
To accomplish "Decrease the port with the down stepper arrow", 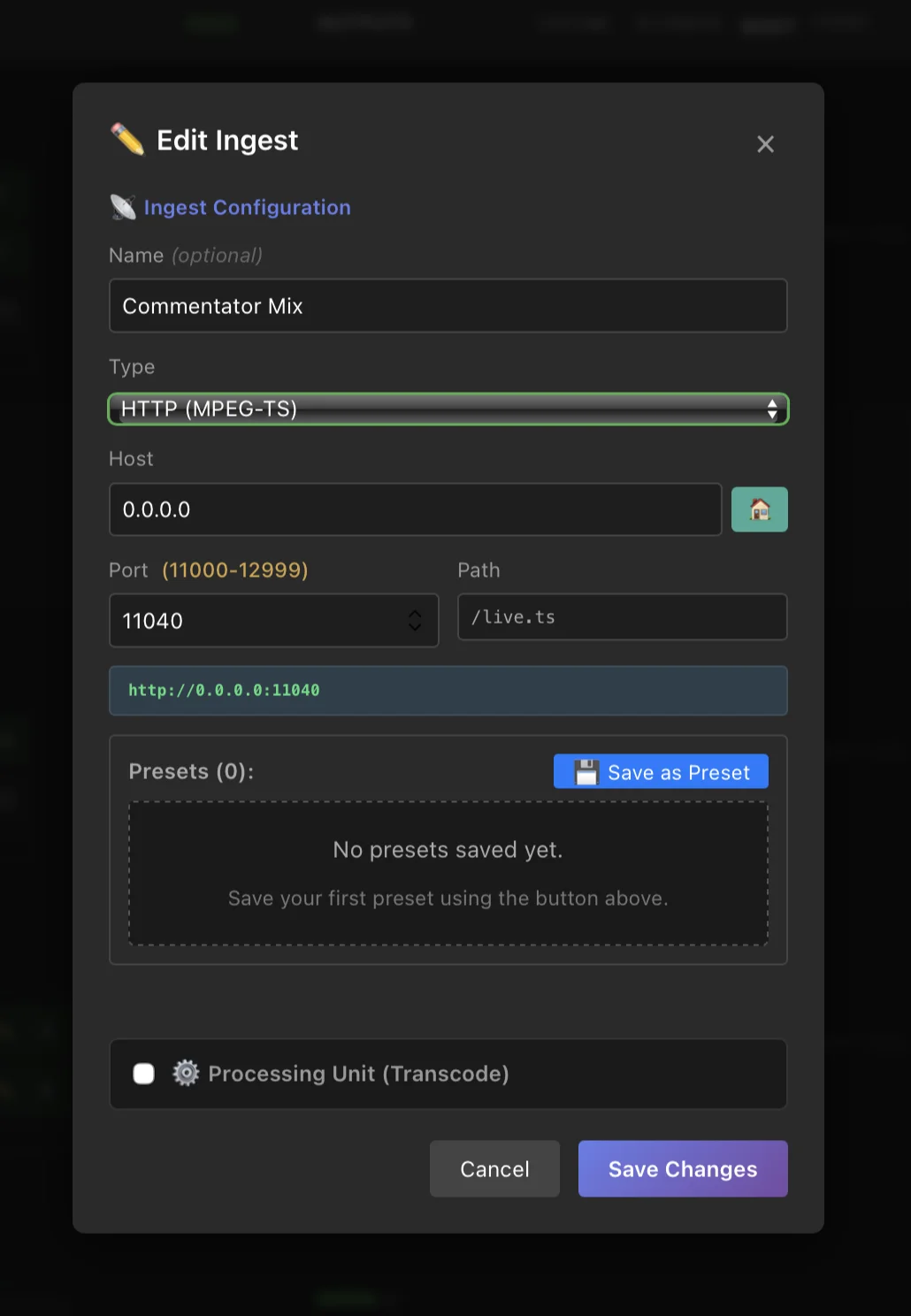I will (415, 627).
